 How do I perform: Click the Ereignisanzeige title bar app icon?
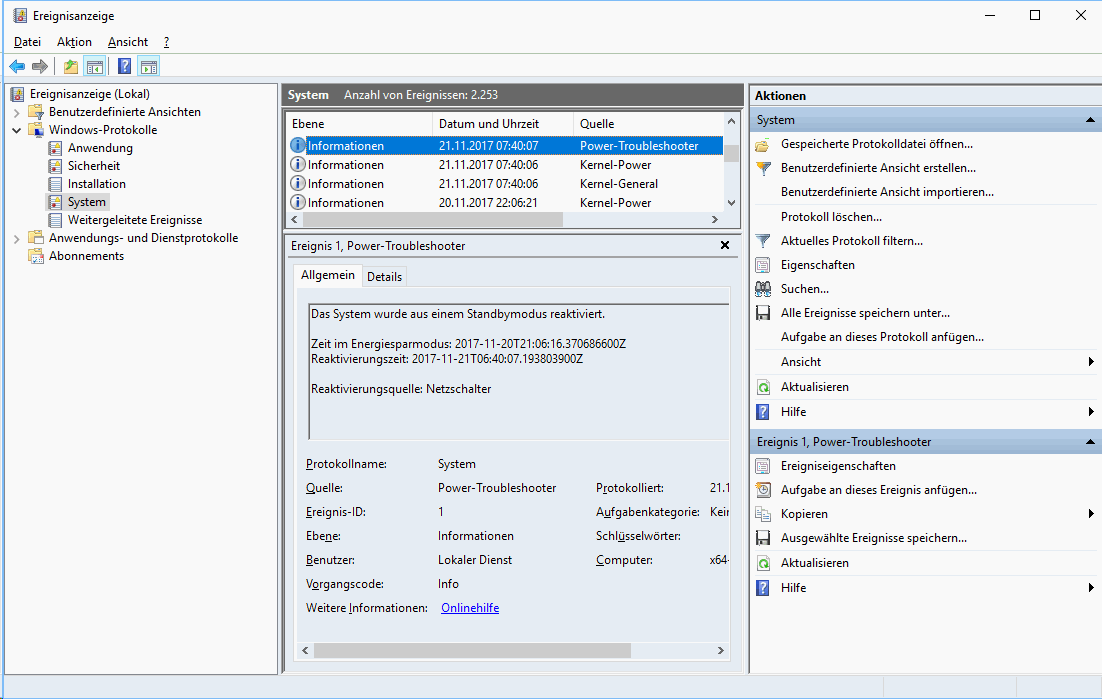(20, 15)
